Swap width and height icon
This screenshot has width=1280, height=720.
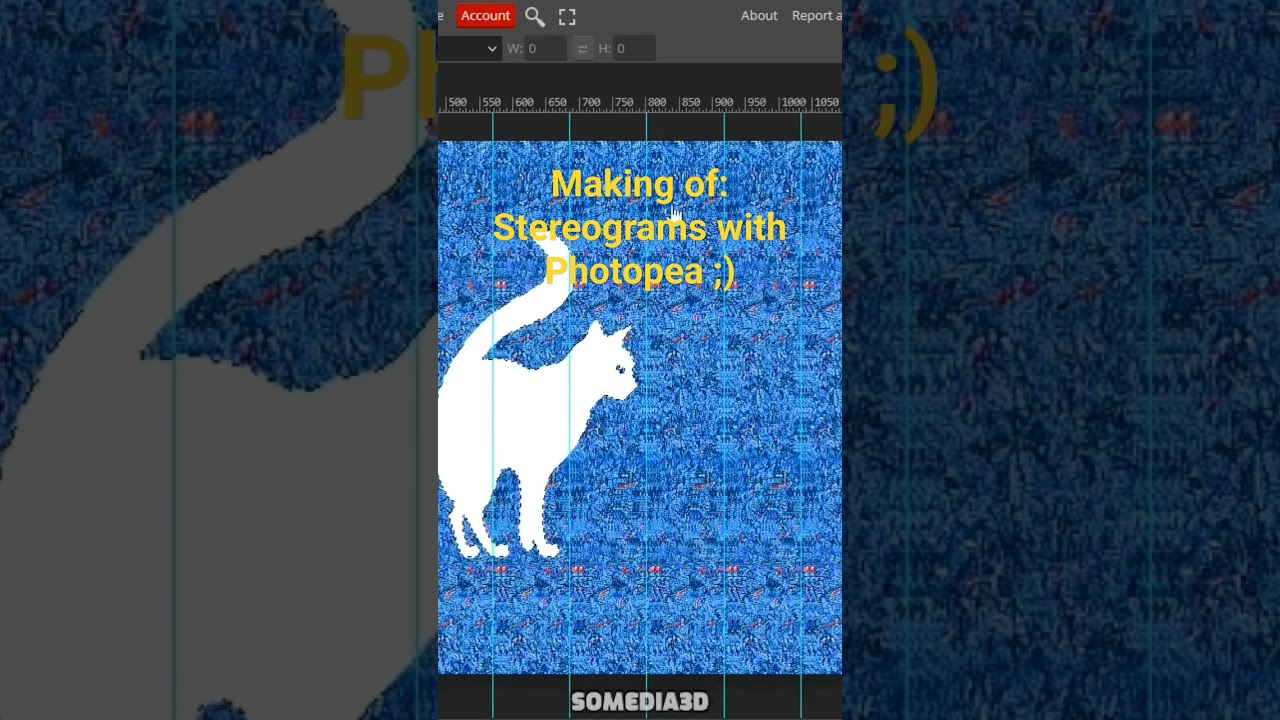click(583, 48)
